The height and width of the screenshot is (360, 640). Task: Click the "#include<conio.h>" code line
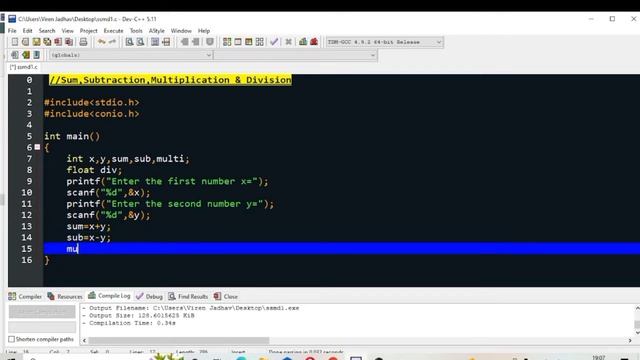click(x=91, y=114)
